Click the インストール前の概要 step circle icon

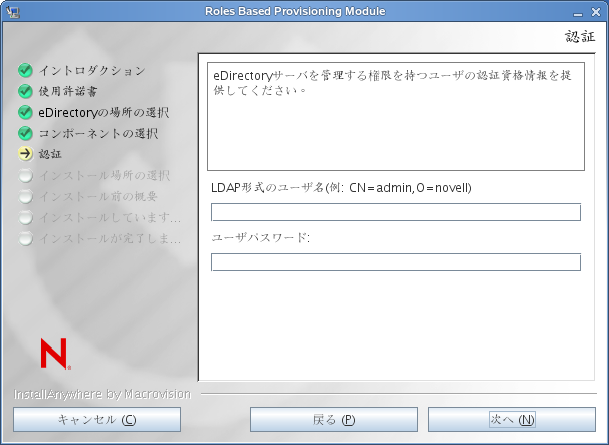[x=25, y=196]
